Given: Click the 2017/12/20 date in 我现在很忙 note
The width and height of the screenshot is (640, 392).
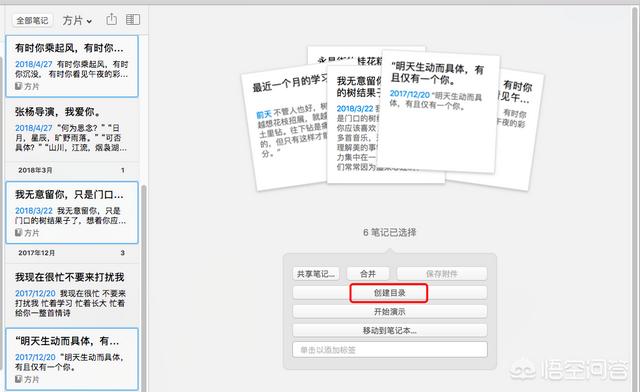Looking at the screenshot, I should click(x=35, y=293).
